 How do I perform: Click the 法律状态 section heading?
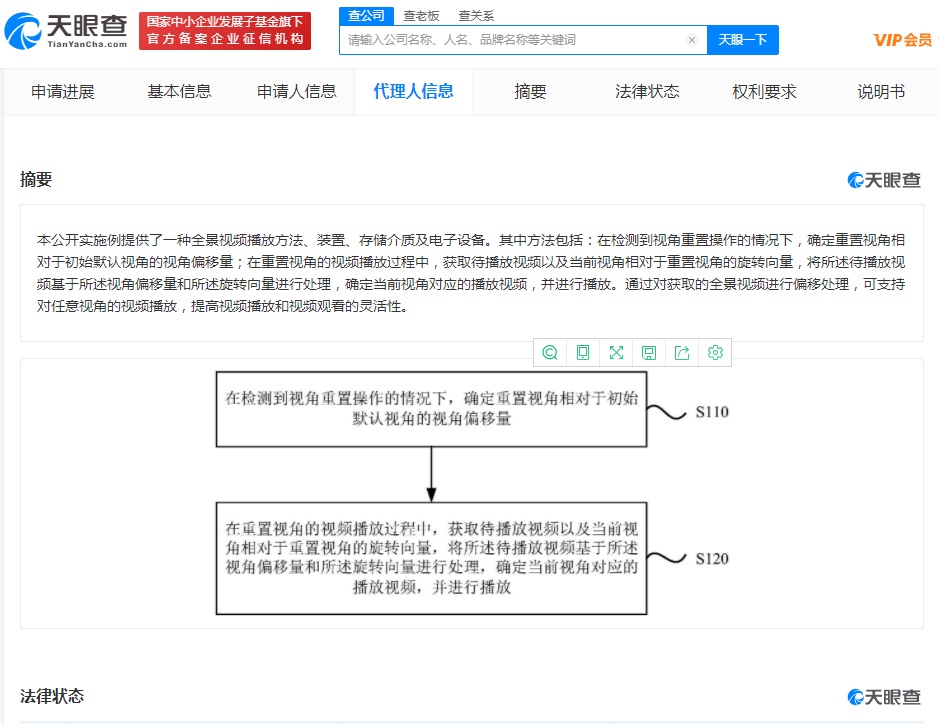pyautogui.click(x=52, y=696)
